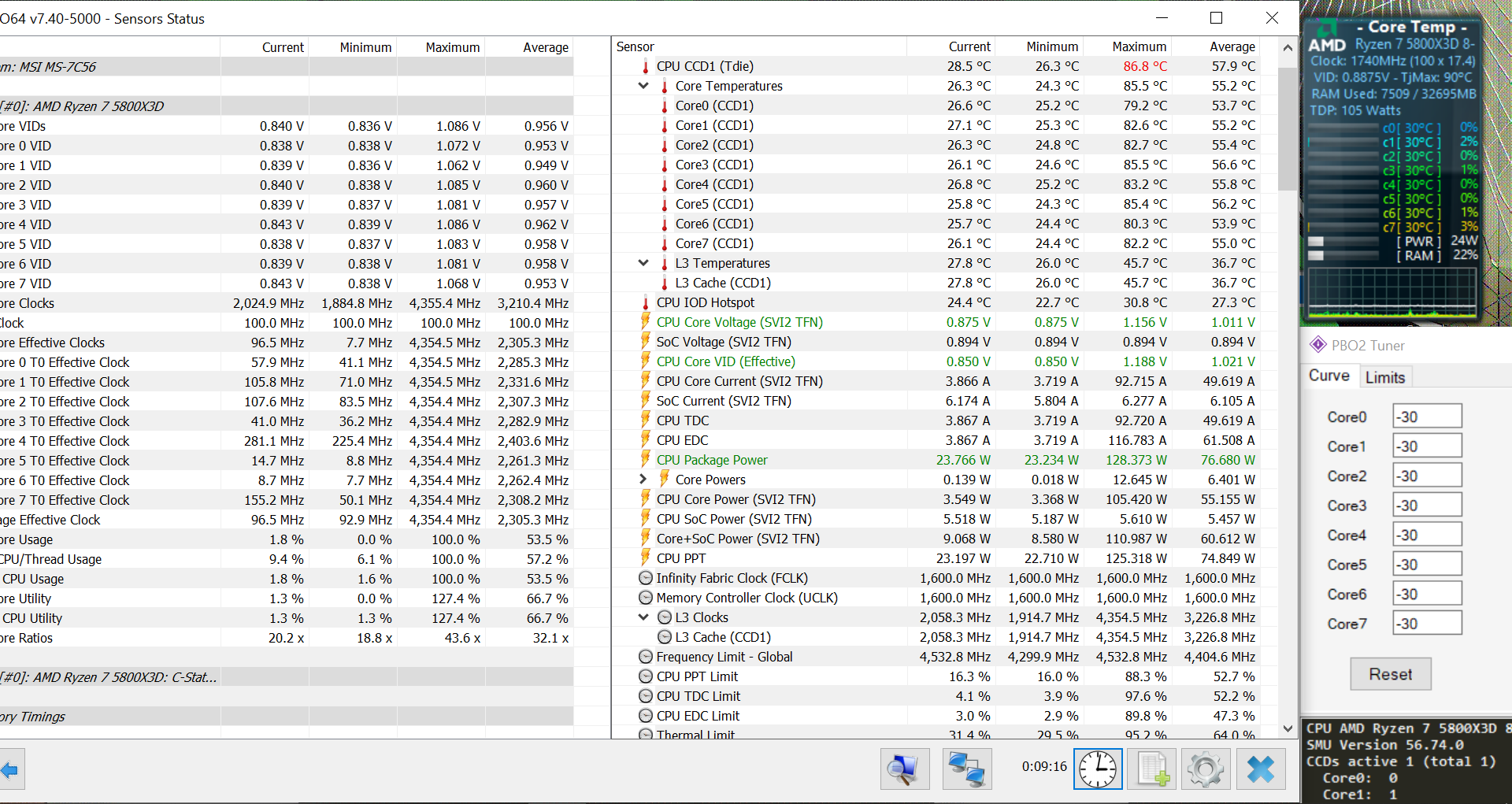Click the 86.8 °C maximum value for CPU CCD1

(1145, 66)
